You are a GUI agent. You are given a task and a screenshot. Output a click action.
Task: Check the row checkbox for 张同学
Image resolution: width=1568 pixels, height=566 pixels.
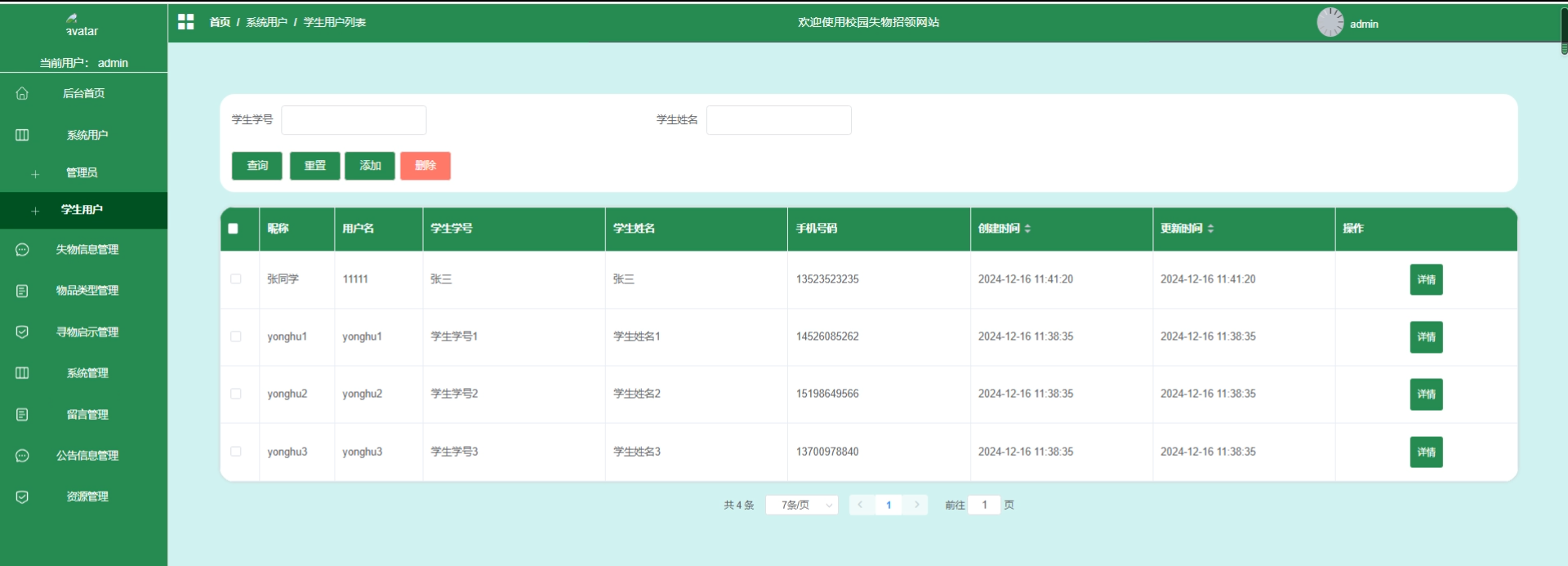[236, 279]
